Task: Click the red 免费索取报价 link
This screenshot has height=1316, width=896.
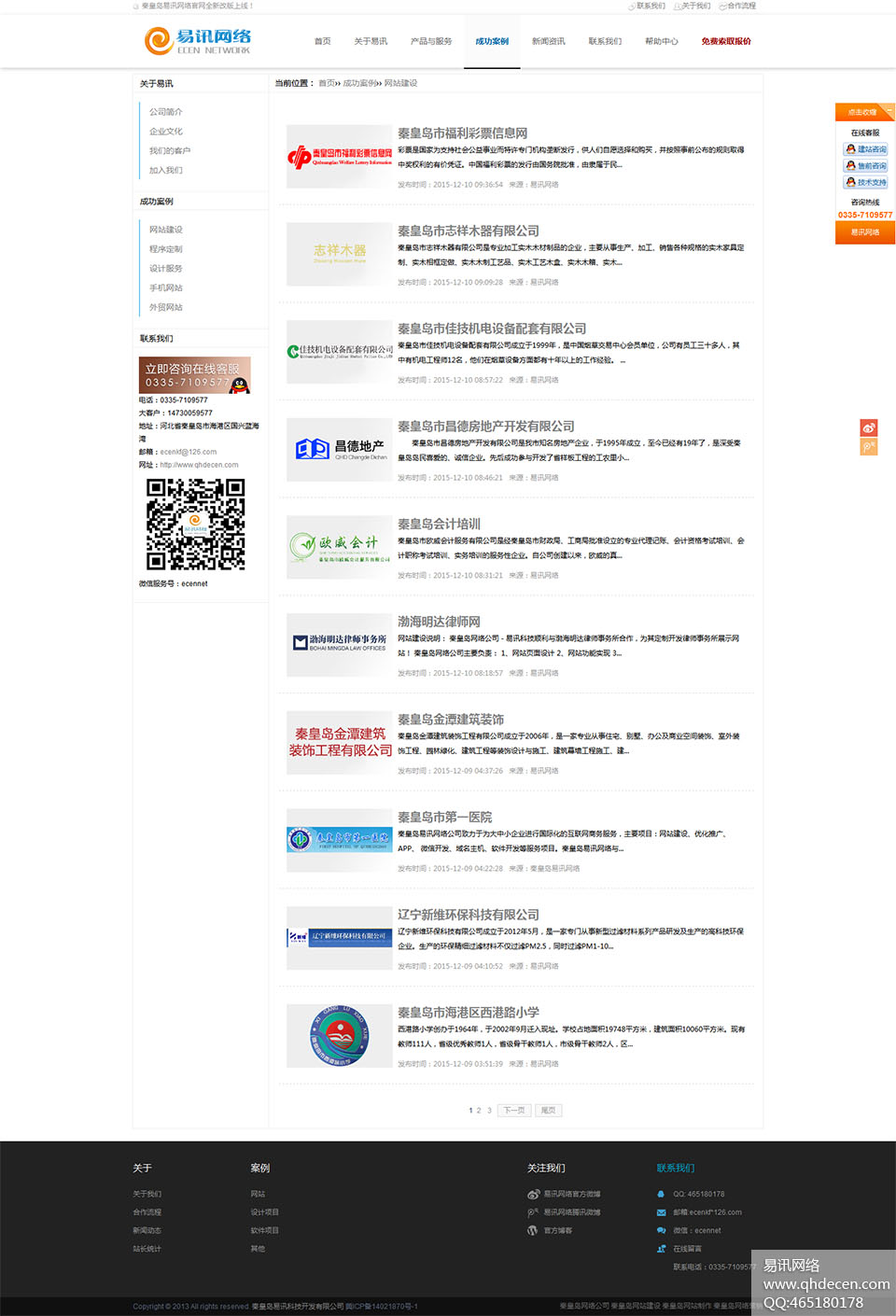Action: point(726,41)
